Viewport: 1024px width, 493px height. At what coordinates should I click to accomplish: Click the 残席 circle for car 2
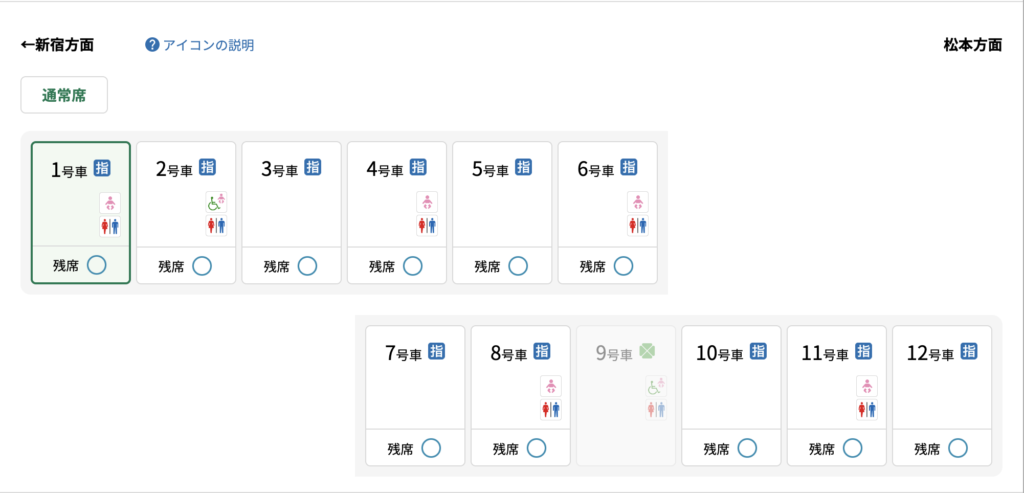click(x=202, y=266)
